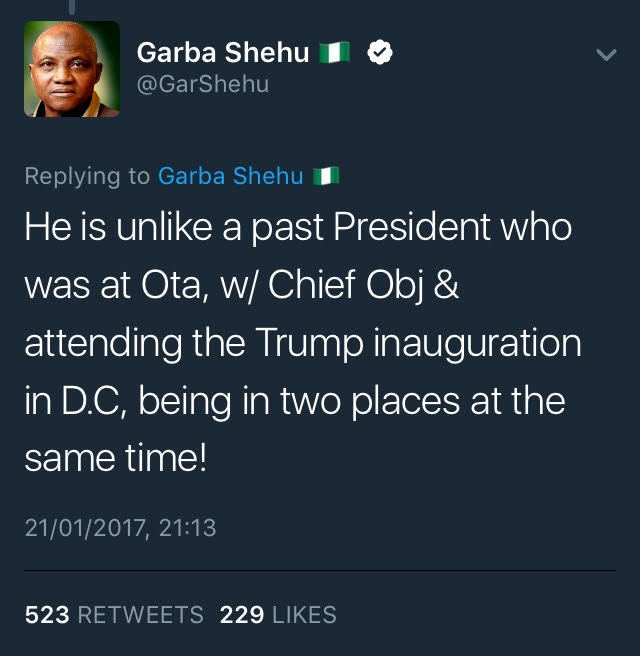
Task: View the RETWEETS list
Action: [141, 615]
